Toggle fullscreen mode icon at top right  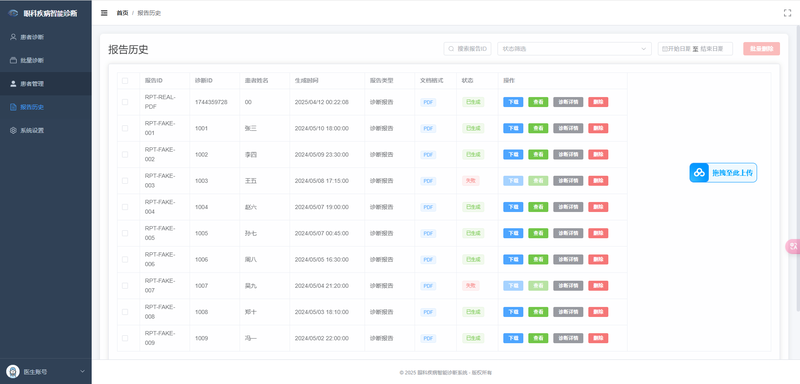coord(787,13)
